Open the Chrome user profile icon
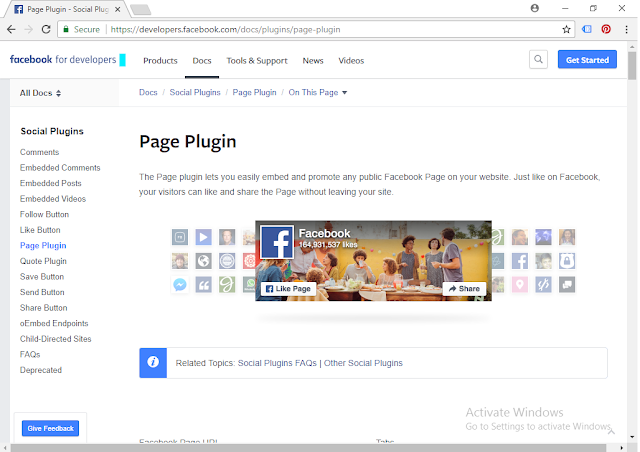 tap(535, 8)
